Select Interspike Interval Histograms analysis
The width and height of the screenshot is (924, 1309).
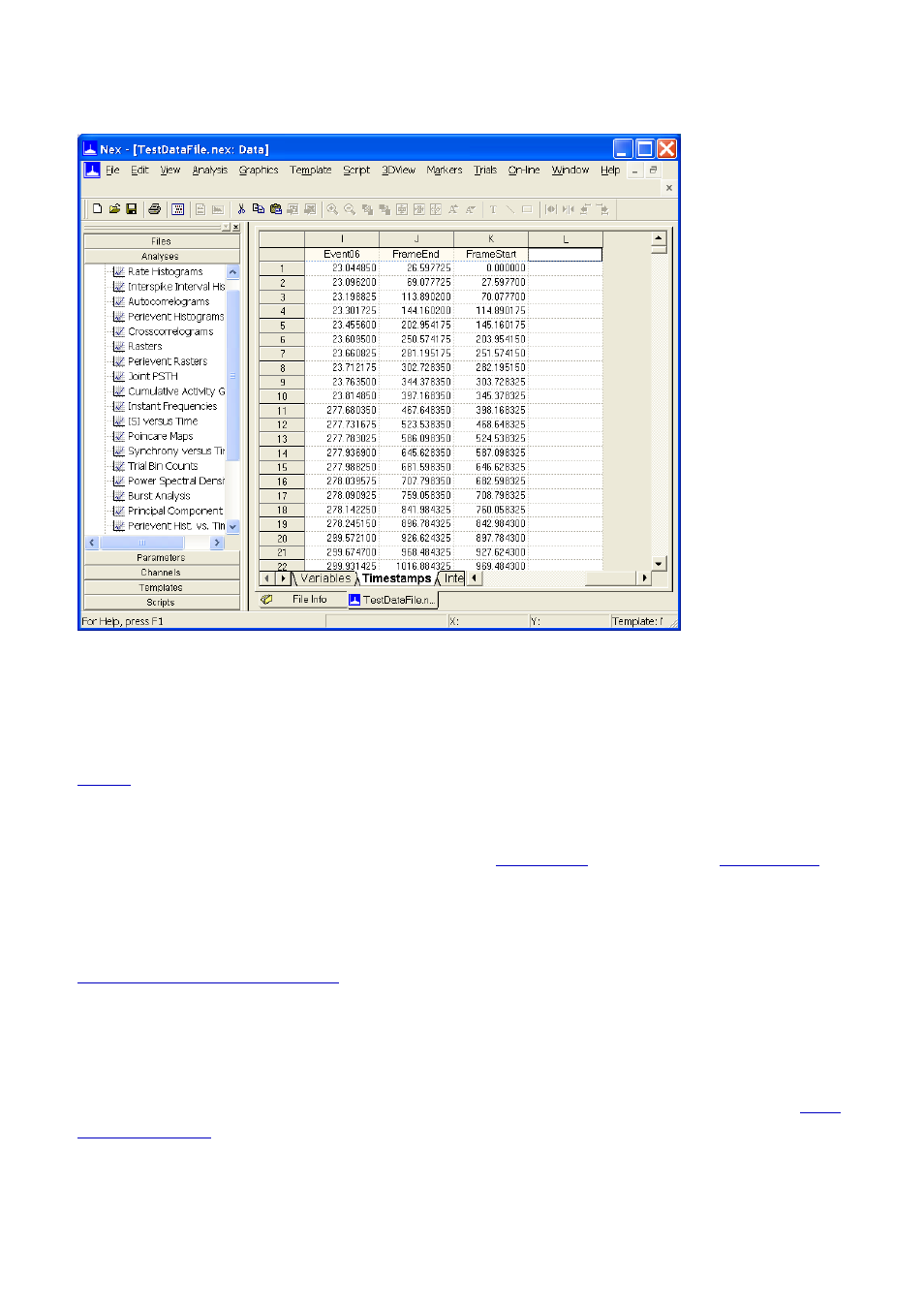(x=176, y=287)
